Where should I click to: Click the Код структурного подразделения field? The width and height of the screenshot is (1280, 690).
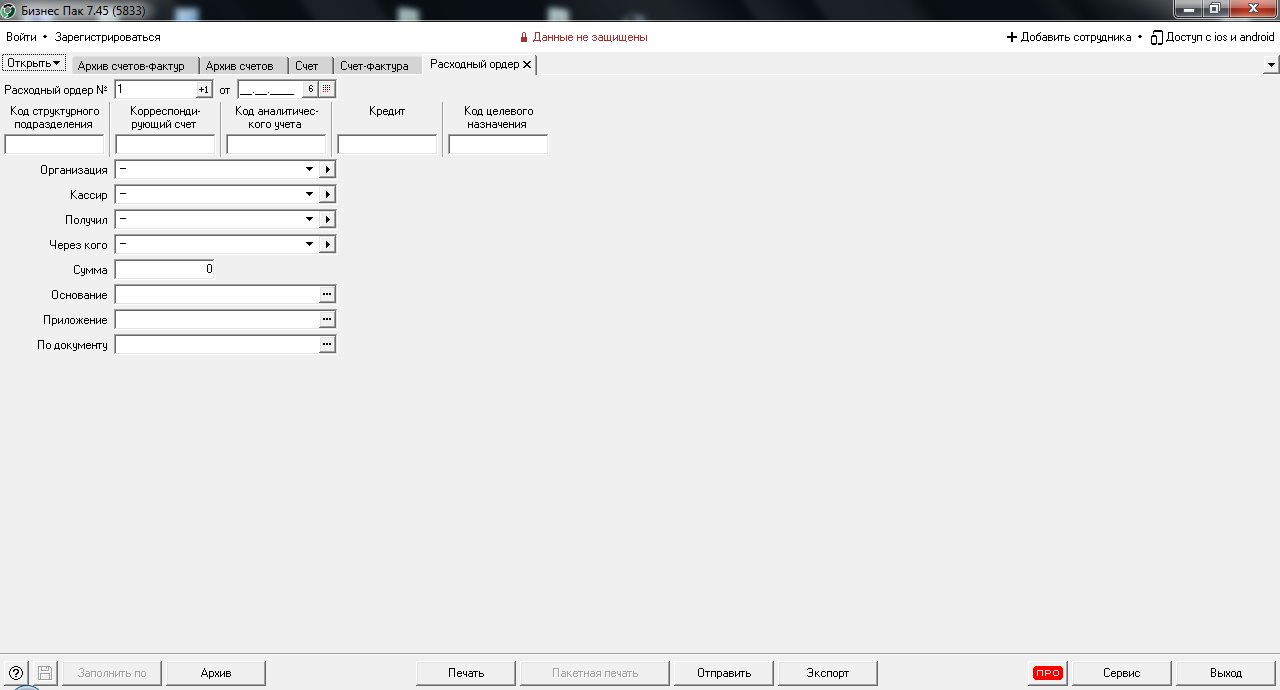tap(54, 144)
